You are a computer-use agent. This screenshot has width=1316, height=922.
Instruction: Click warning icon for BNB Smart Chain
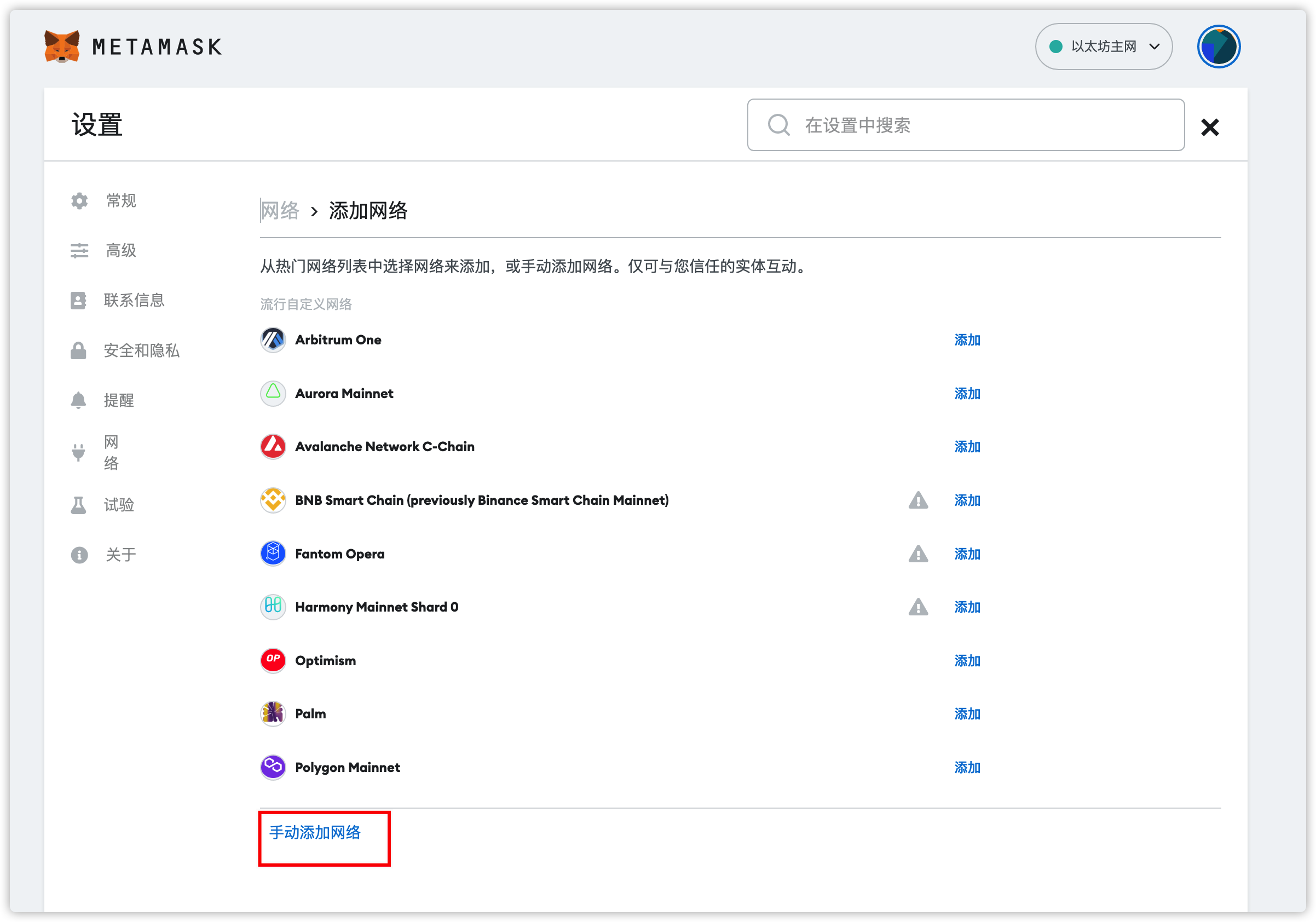(918, 500)
